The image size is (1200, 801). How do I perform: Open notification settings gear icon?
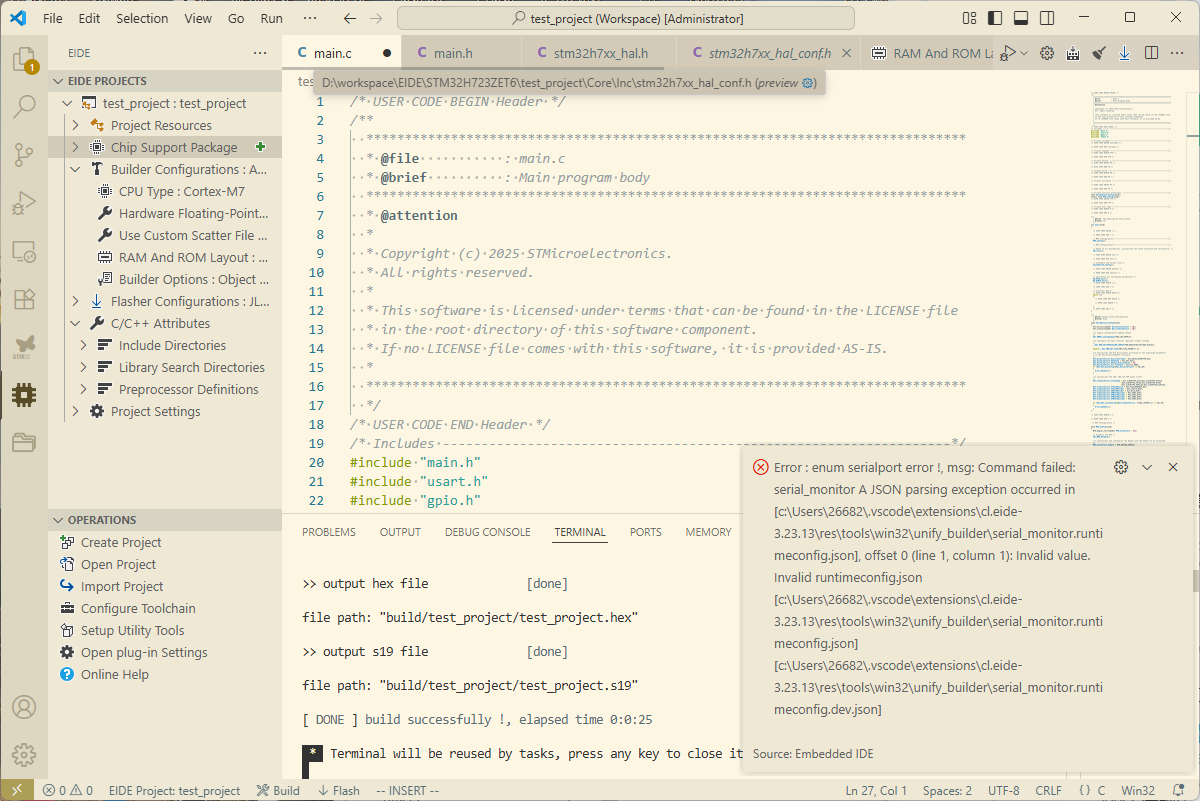tap(1121, 467)
